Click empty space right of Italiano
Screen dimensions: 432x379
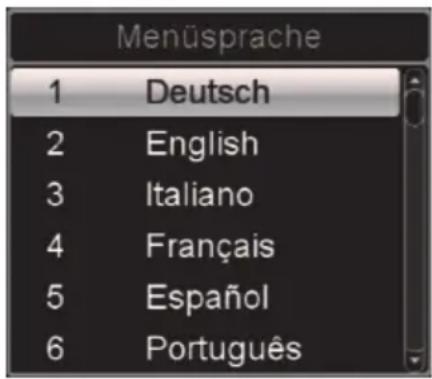(327, 195)
